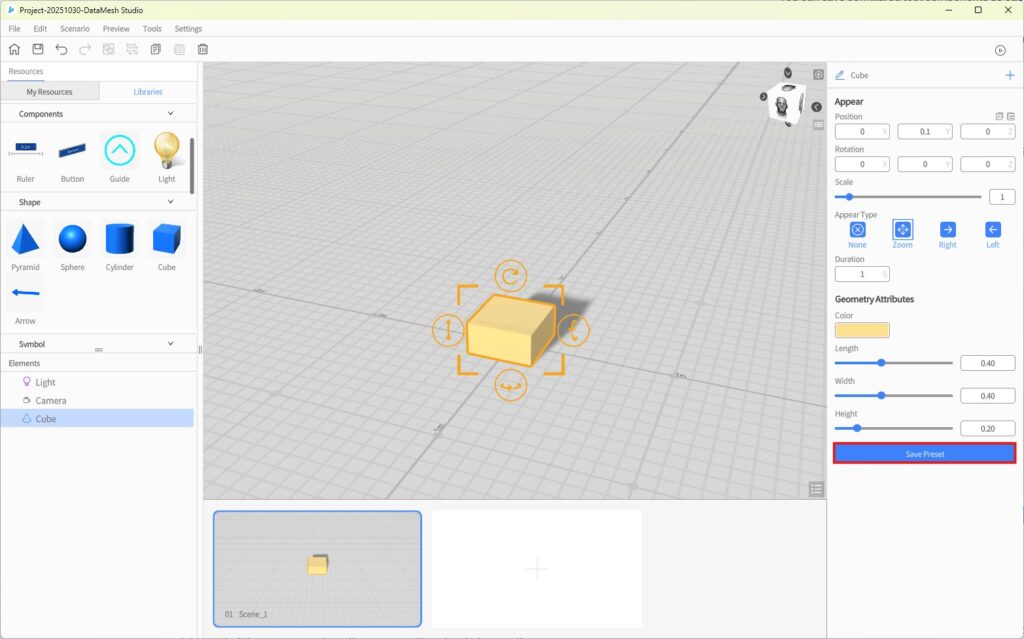Pick the Guide component
Viewport: 1024px width, 639px height.
point(119,151)
